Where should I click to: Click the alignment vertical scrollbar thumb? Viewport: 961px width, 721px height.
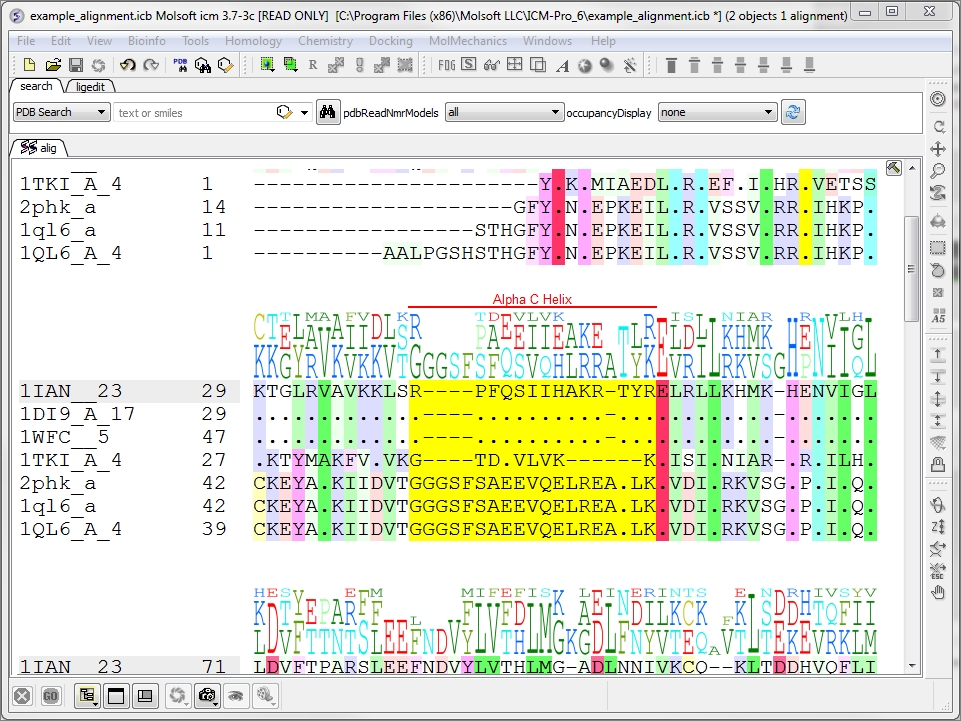tap(911, 269)
